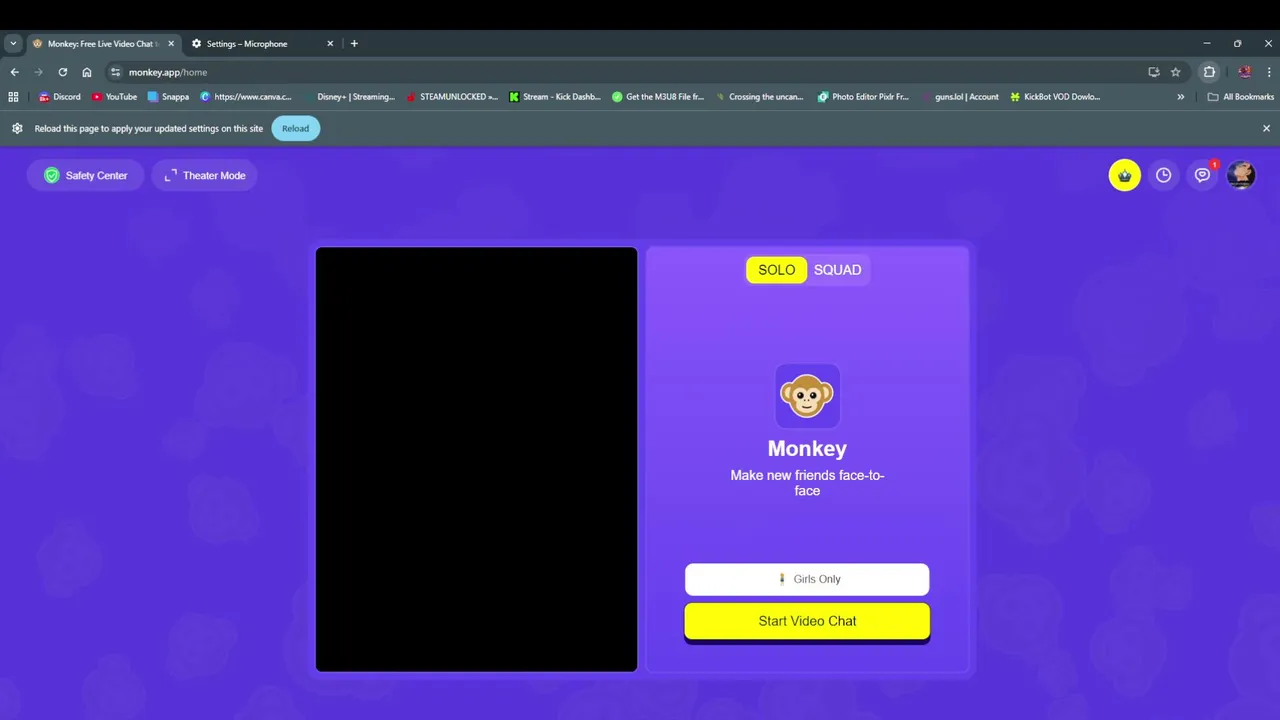1280x720 pixels.
Task: Close the Settings – Microphone tab
Action: tap(330, 44)
